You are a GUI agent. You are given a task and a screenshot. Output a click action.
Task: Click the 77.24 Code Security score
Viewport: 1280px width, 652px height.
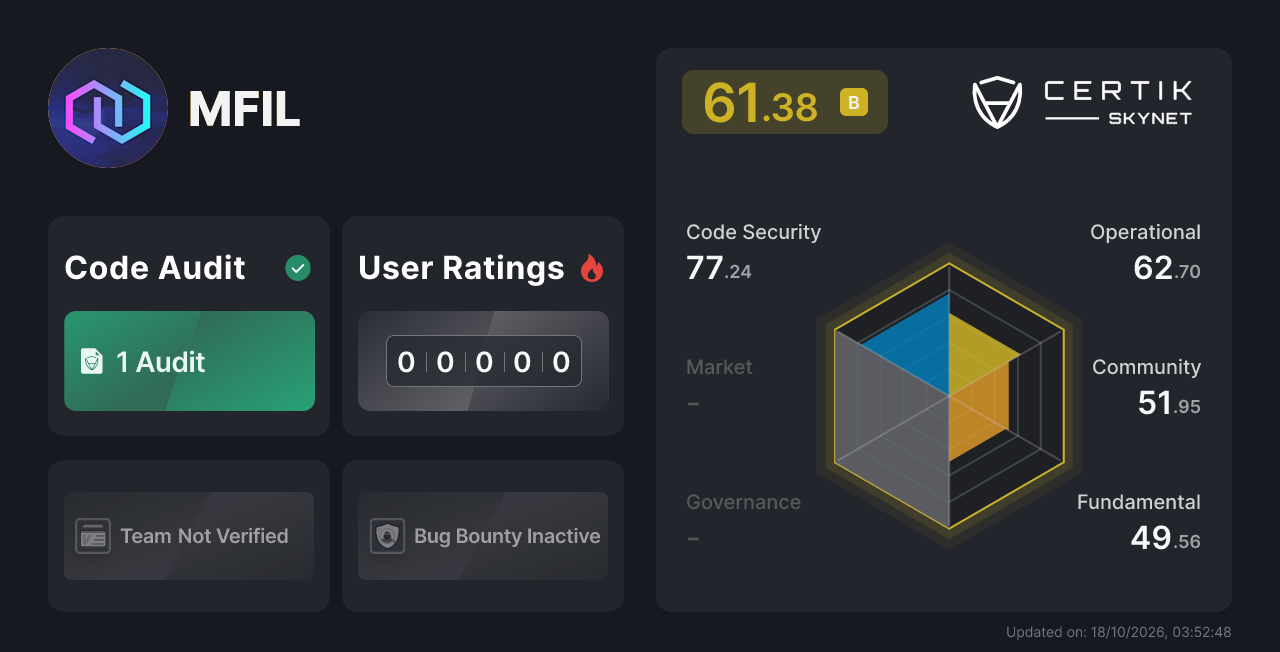point(719,268)
